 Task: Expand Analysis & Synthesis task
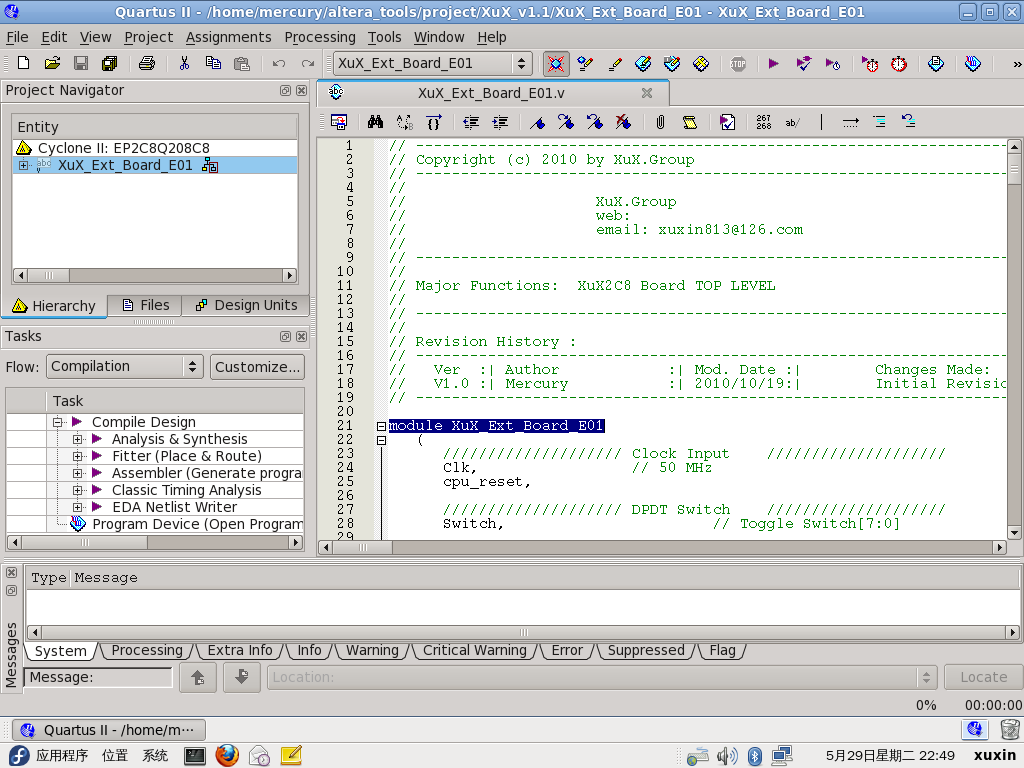[77, 439]
